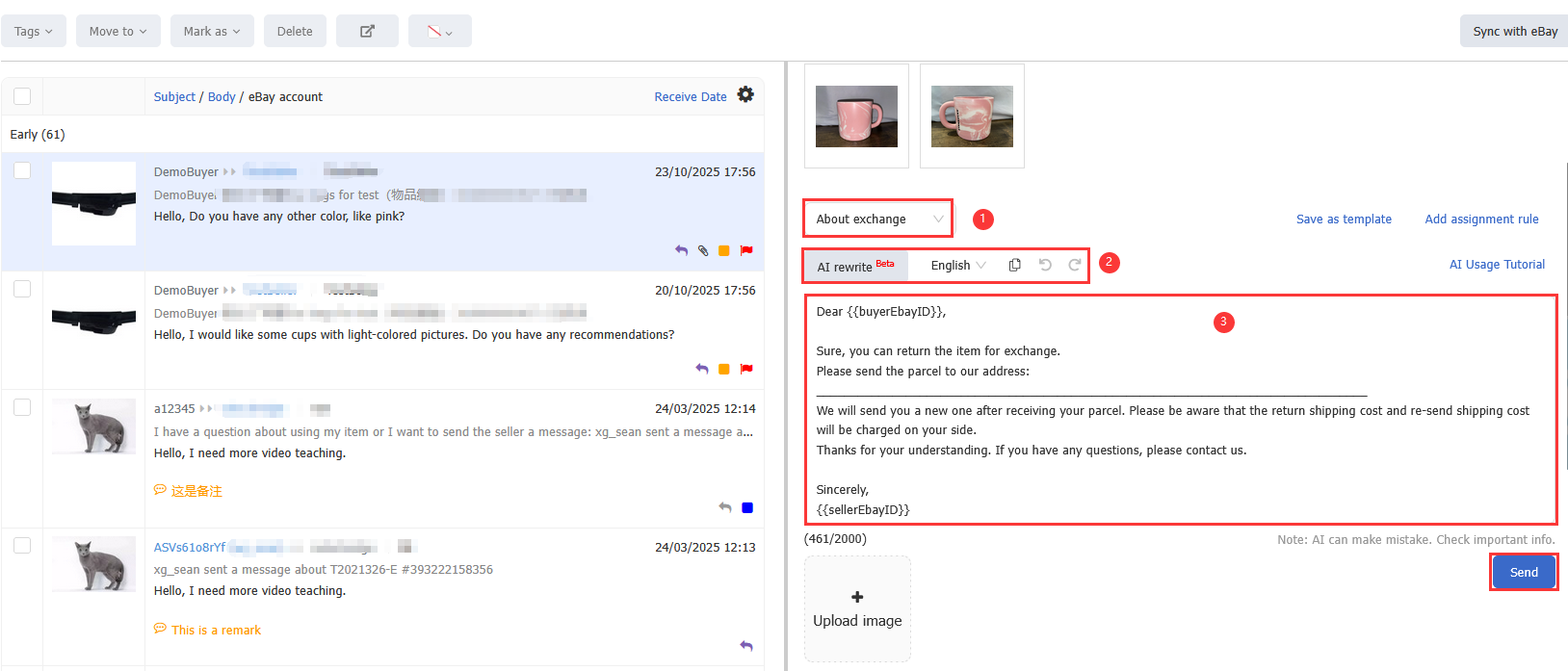The height and width of the screenshot is (671, 1568).
Task: Click the open-in-new-window icon button in toolbar
Action: [367, 31]
